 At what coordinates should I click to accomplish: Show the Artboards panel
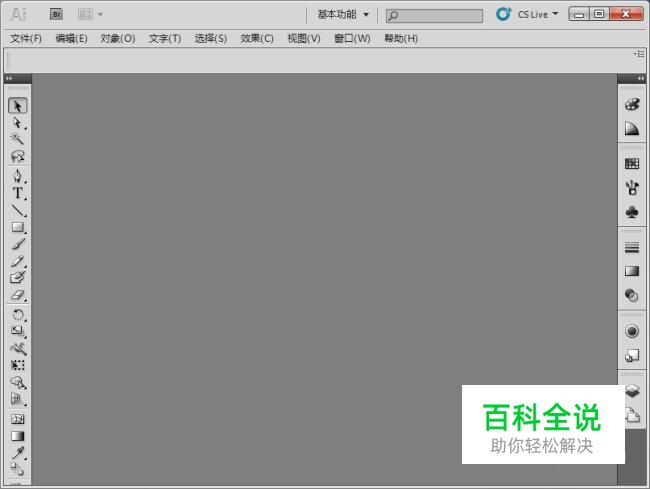633,415
